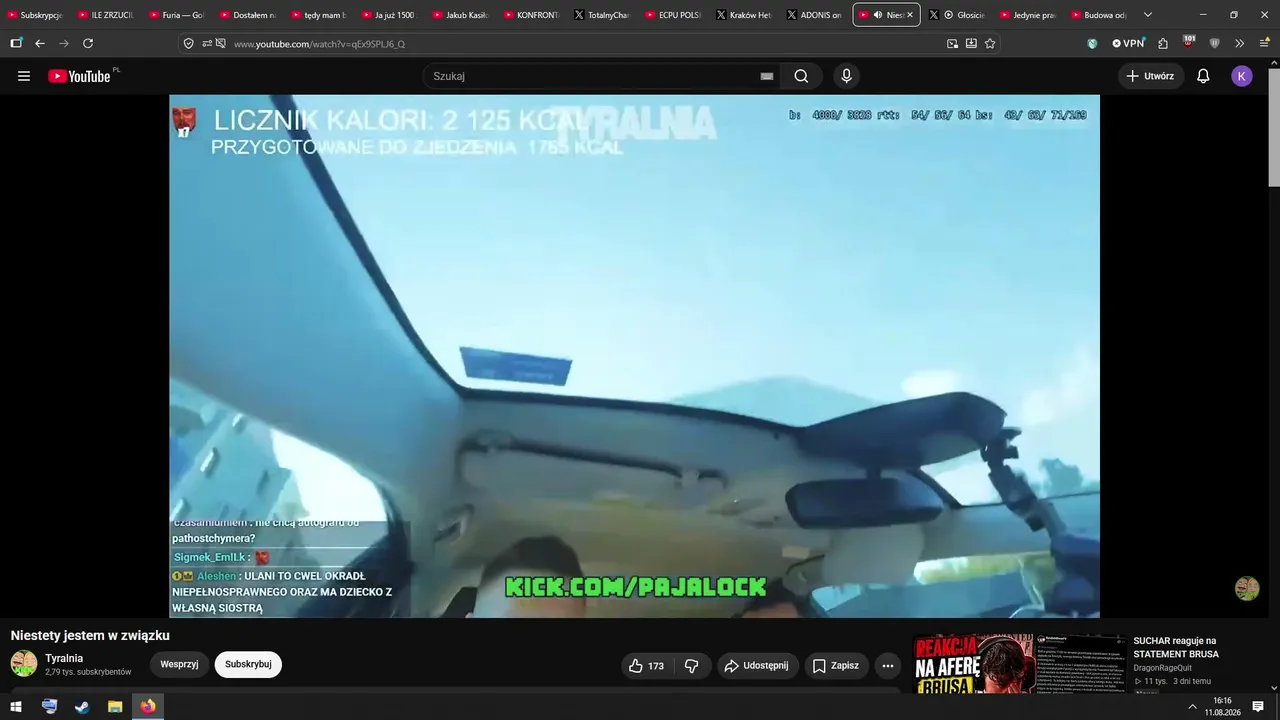Switch to the Kraków X tab
The width and height of the screenshot is (1280, 720).
point(744,15)
